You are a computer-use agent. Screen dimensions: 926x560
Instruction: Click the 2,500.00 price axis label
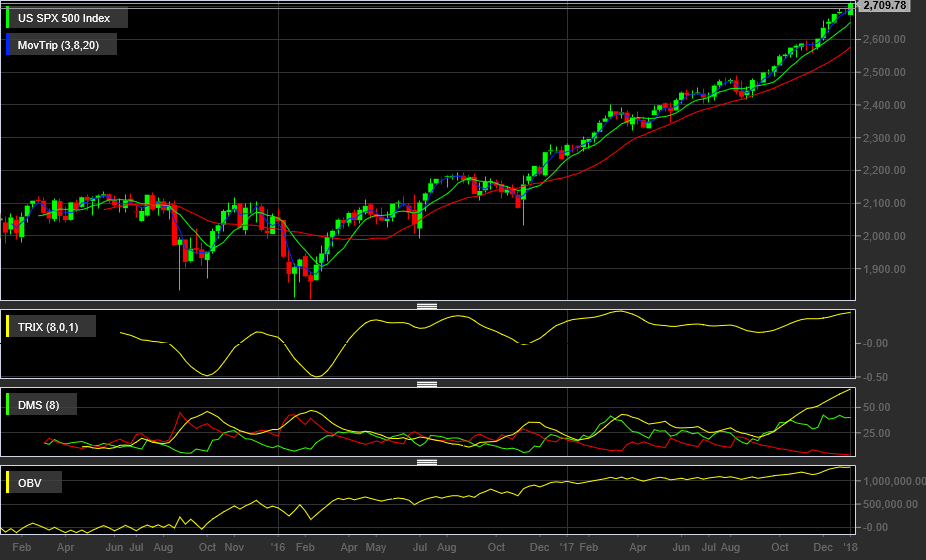(x=884, y=72)
